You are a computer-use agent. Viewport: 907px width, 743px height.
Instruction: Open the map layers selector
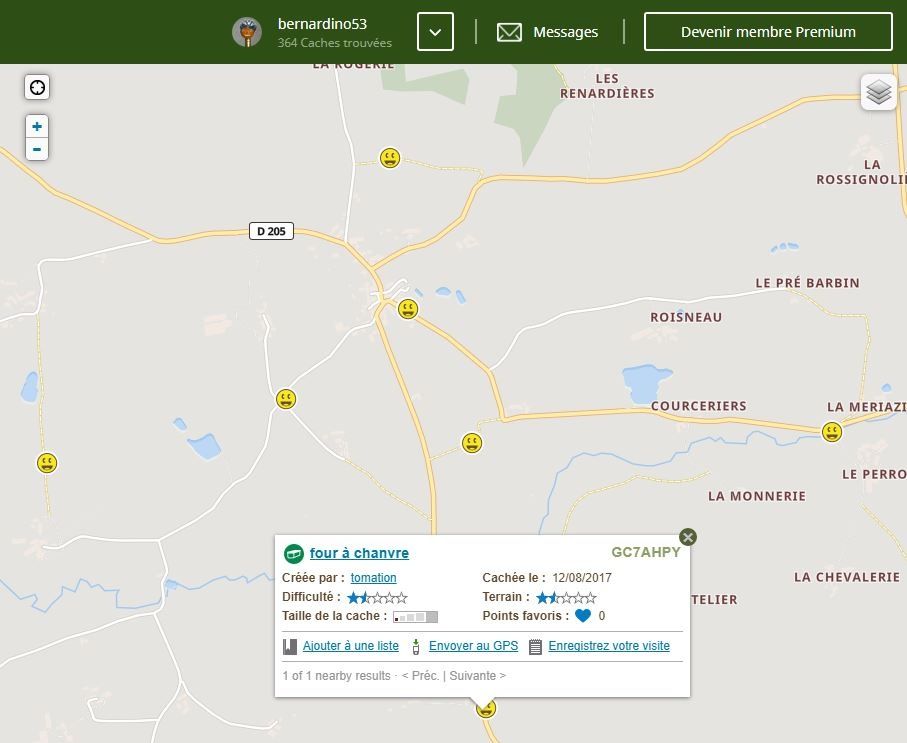tap(879, 92)
